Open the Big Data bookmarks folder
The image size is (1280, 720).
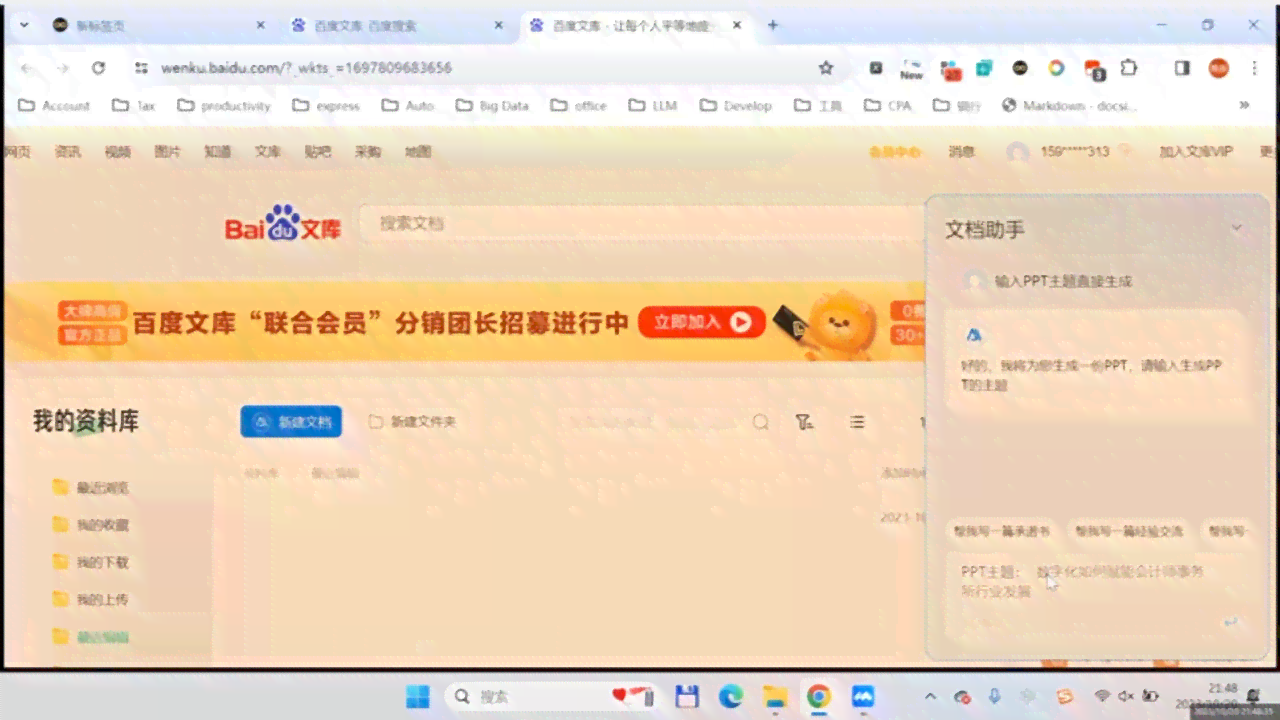(492, 105)
